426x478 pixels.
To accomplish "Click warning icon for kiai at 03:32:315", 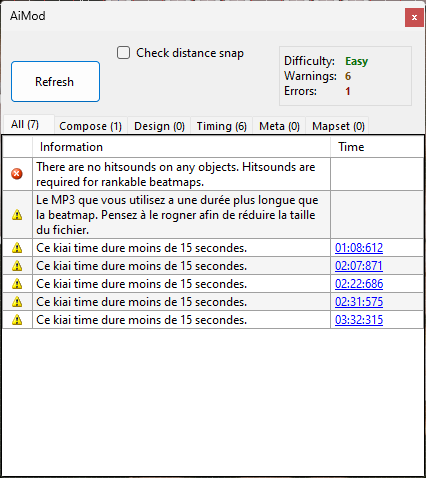I will click(x=17, y=320).
